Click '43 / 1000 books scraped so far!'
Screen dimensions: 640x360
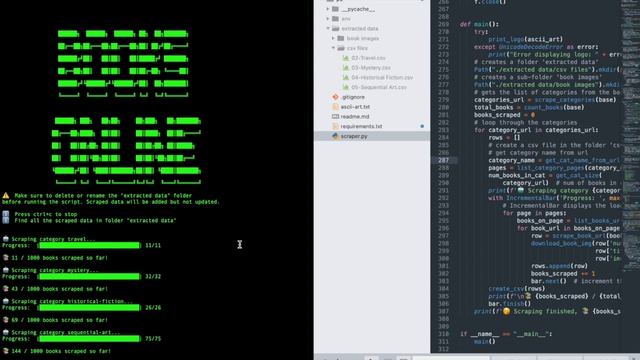59,289
